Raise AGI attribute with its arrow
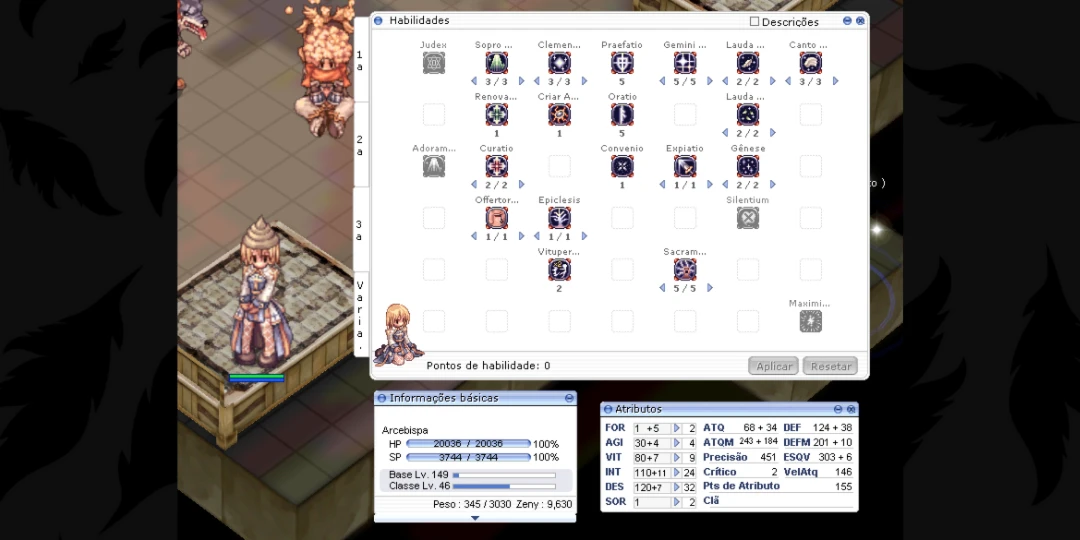The width and height of the screenshot is (1080, 540). [x=676, y=443]
